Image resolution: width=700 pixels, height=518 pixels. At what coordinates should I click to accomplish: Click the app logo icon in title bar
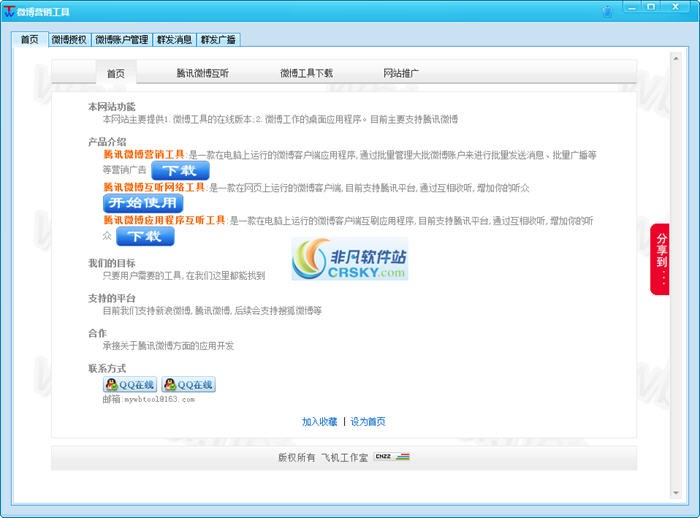[9, 11]
